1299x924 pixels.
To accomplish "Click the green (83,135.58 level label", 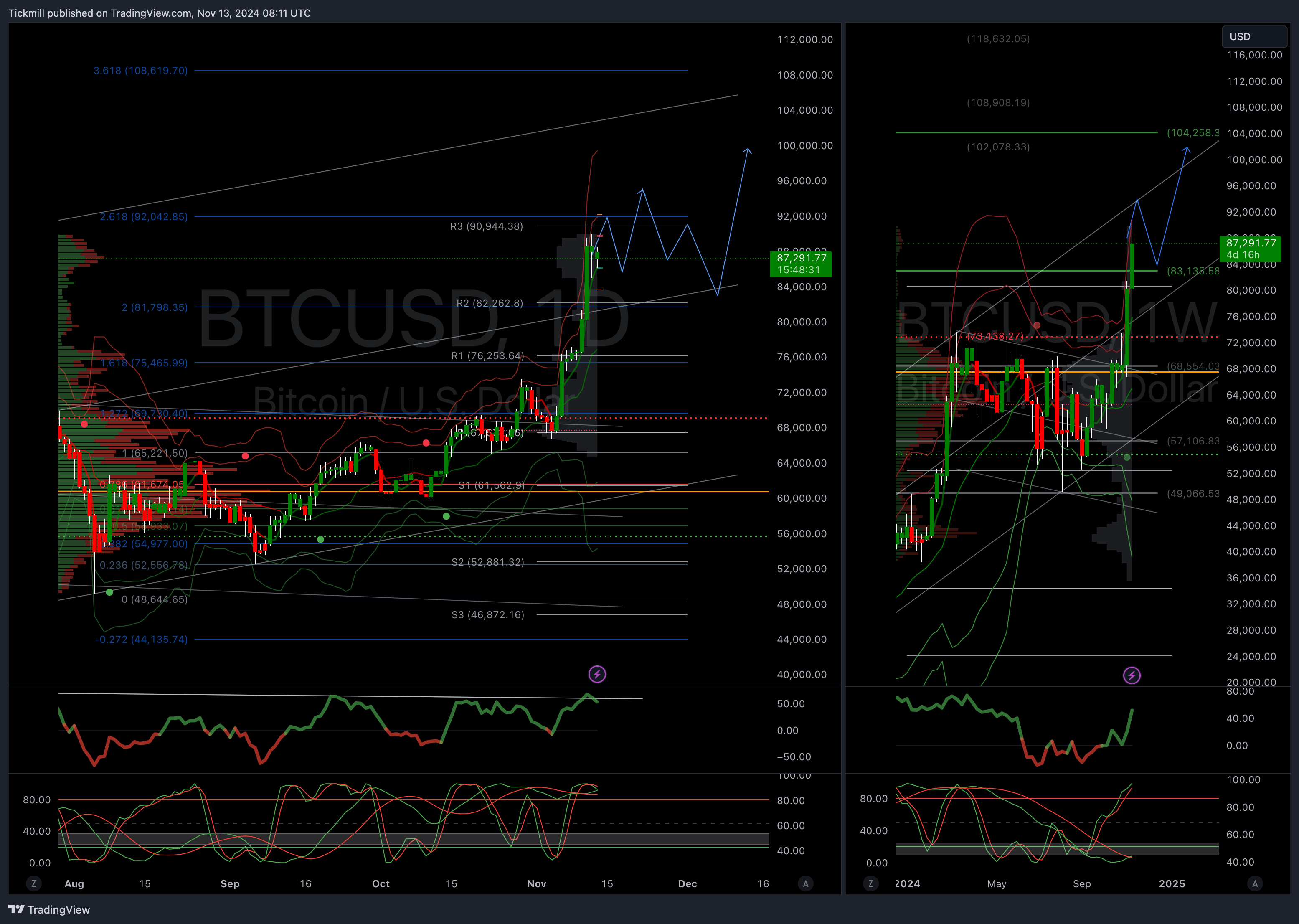I will tap(1192, 271).
